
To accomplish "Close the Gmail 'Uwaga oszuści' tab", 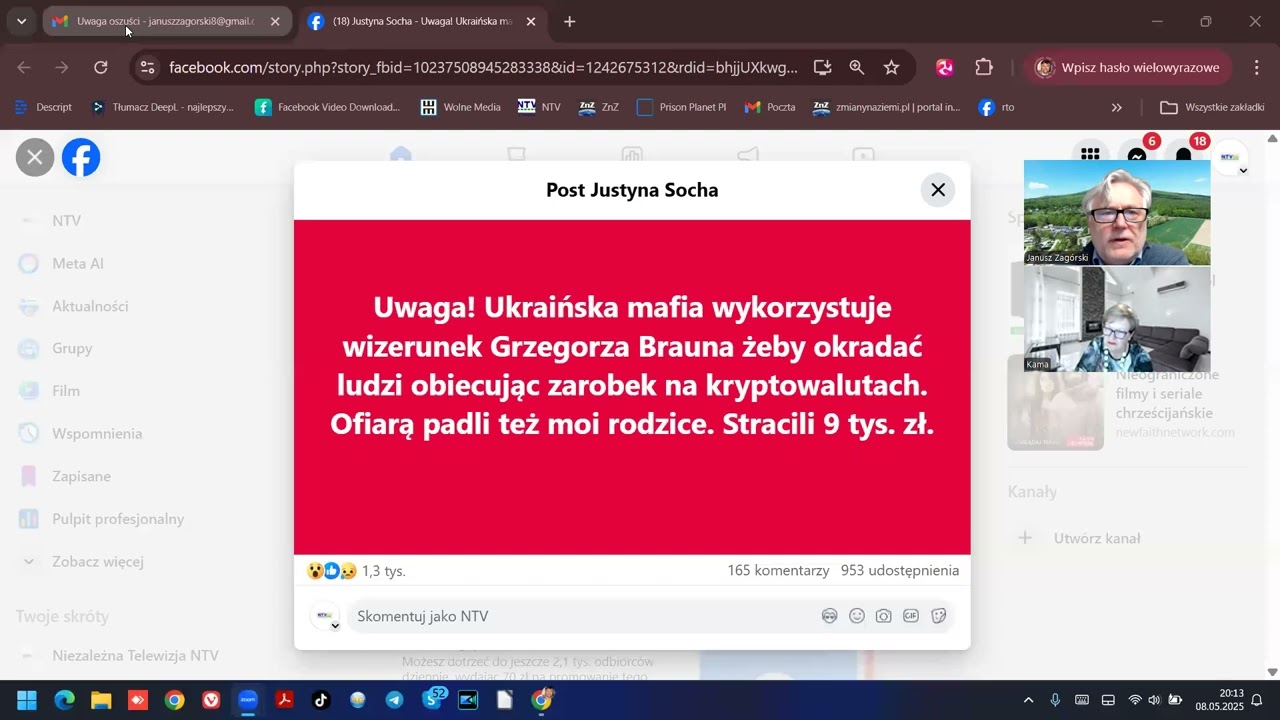I will pyautogui.click(x=275, y=21).
